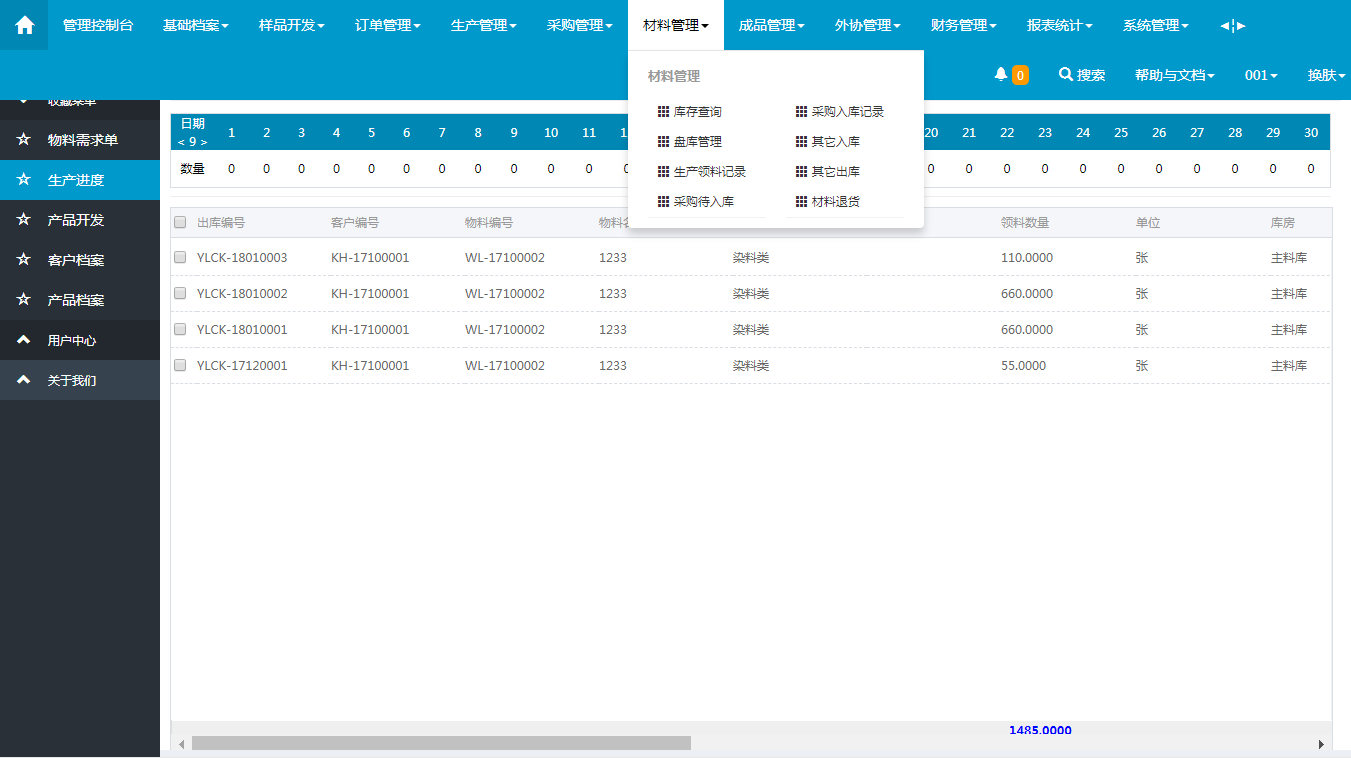1351x758 pixels.
Task: Click the grid icon beside 采购入库记录
Action: (x=801, y=112)
